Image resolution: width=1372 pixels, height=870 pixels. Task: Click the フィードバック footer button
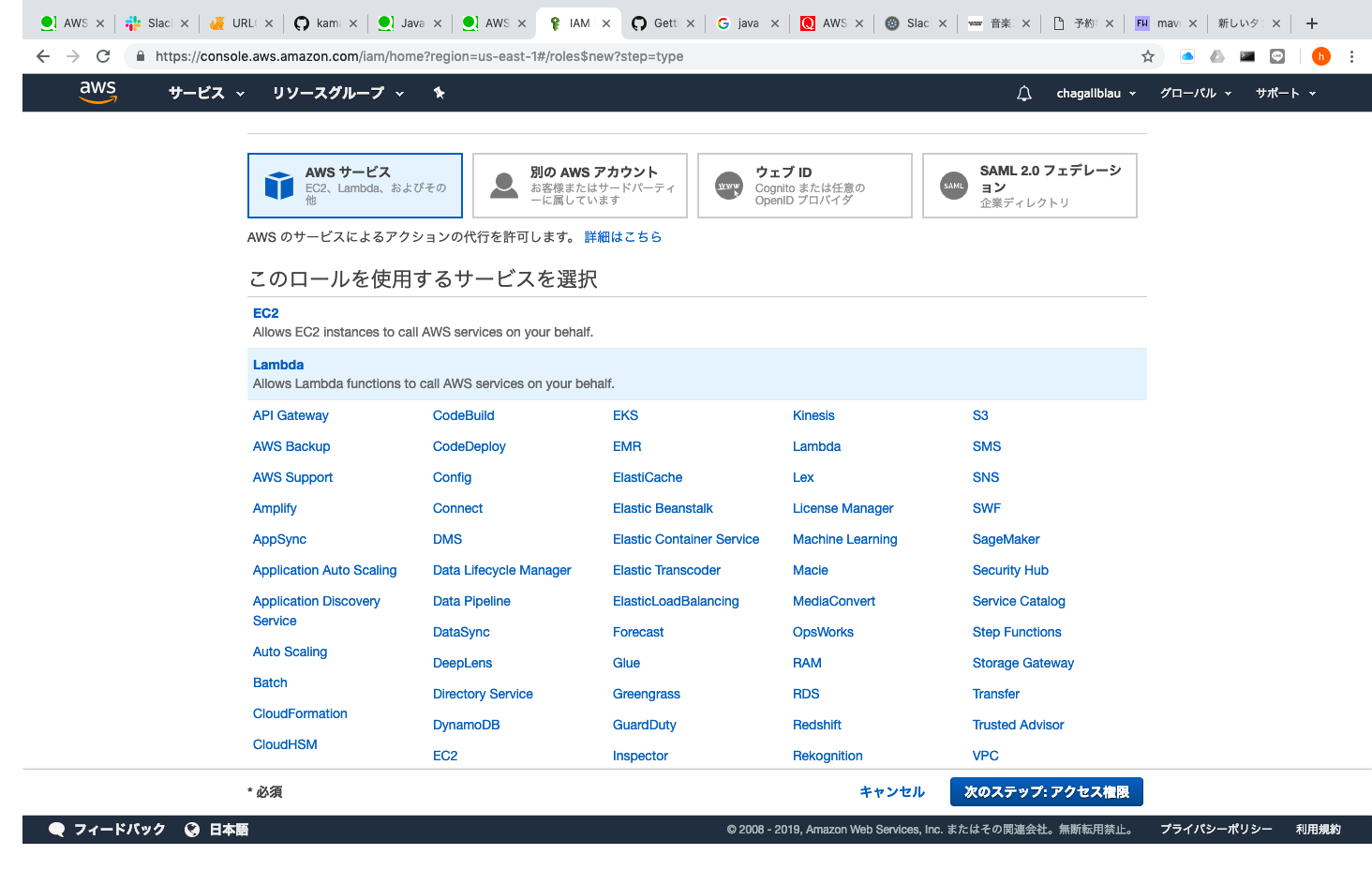(107, 829)
